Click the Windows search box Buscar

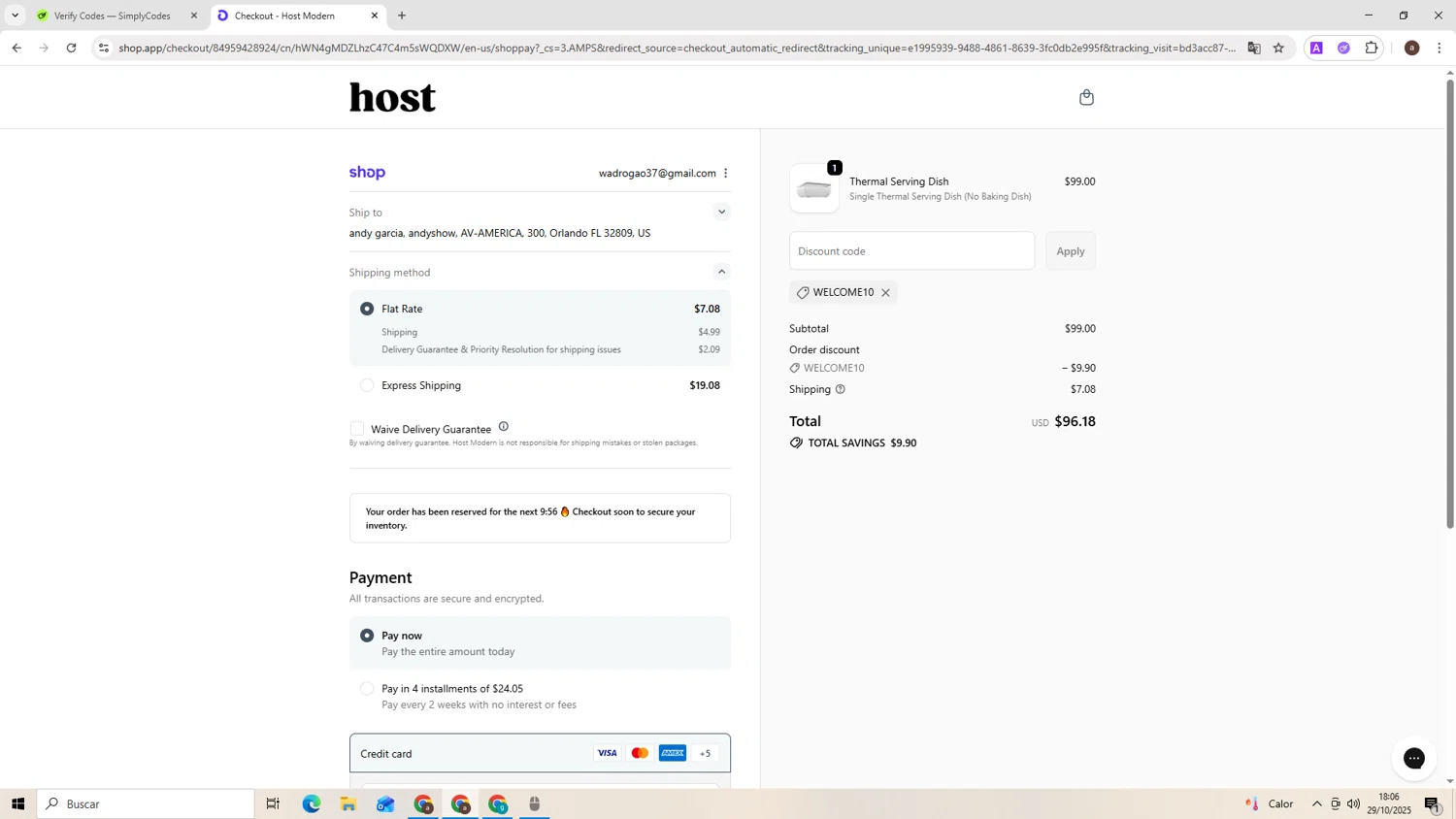click(147, 803)
